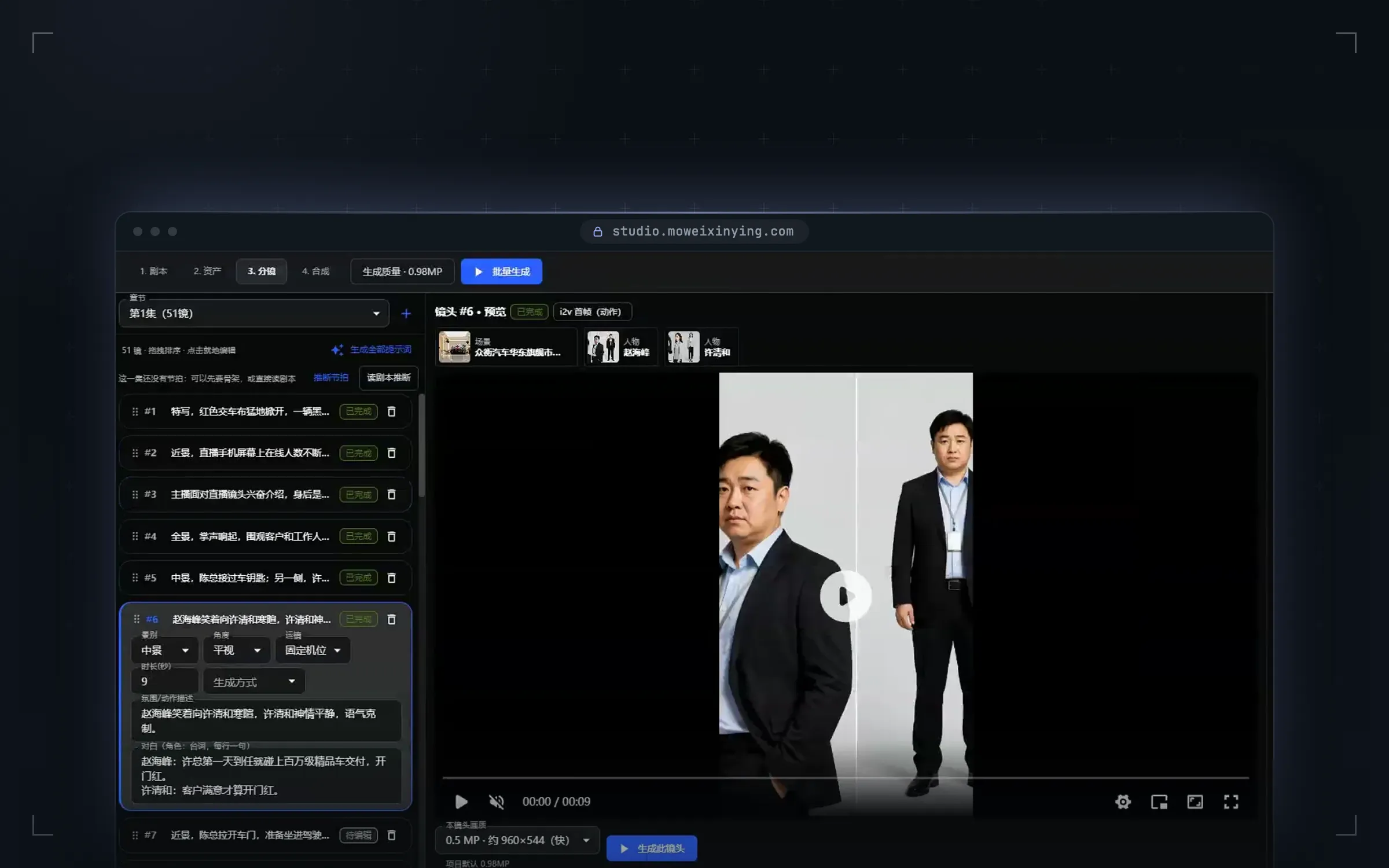Delete the selected shot #6
Viewport: 1389px width, 868px height.
click(391, 620)
